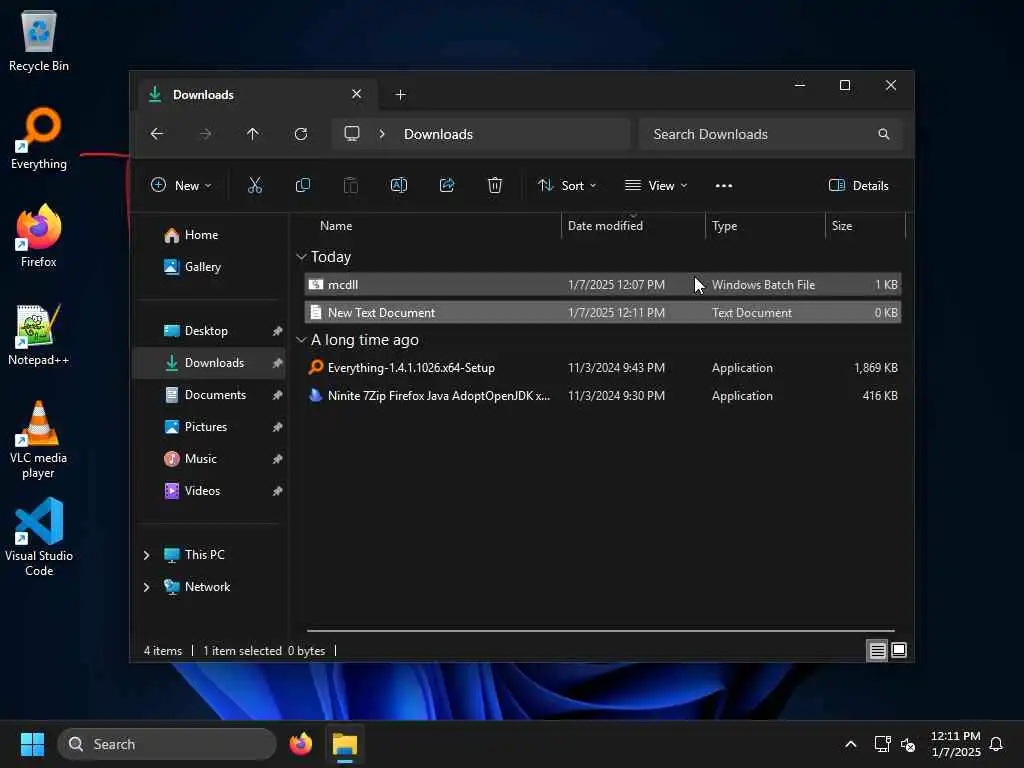Click File Explorer icon in taskbar
The image size is (1024, 768).
[345, 744]
